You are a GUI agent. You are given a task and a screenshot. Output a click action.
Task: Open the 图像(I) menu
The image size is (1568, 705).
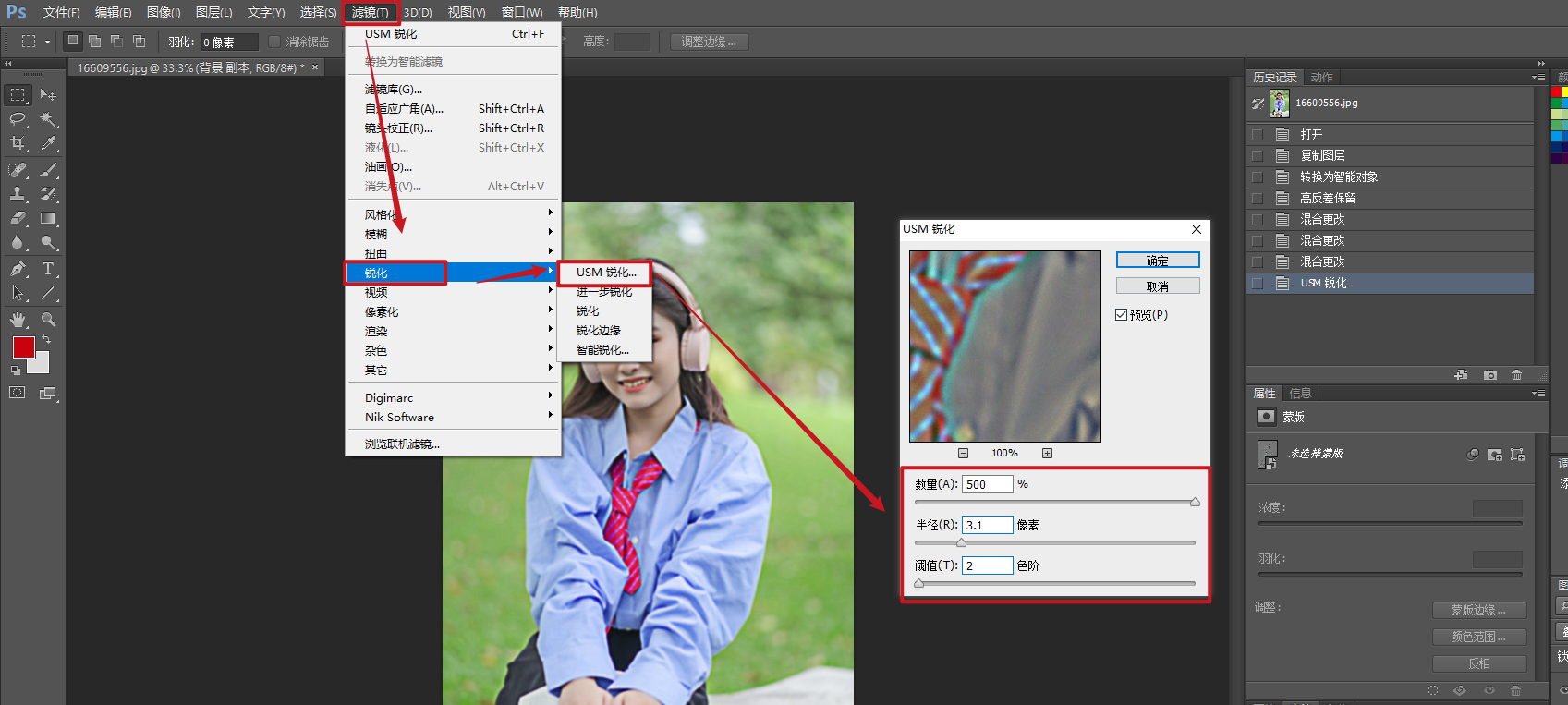pyautogui.click(x=164, y=13)
